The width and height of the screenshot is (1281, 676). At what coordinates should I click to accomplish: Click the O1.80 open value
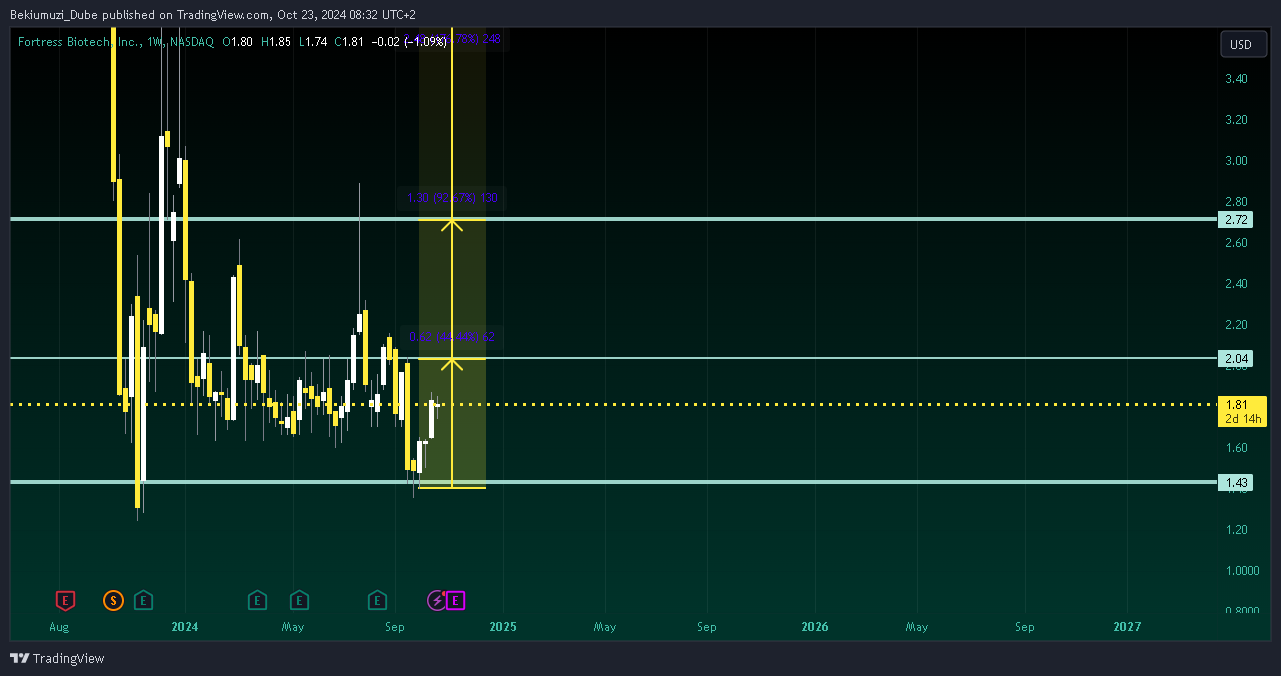[x=237, y=42]
